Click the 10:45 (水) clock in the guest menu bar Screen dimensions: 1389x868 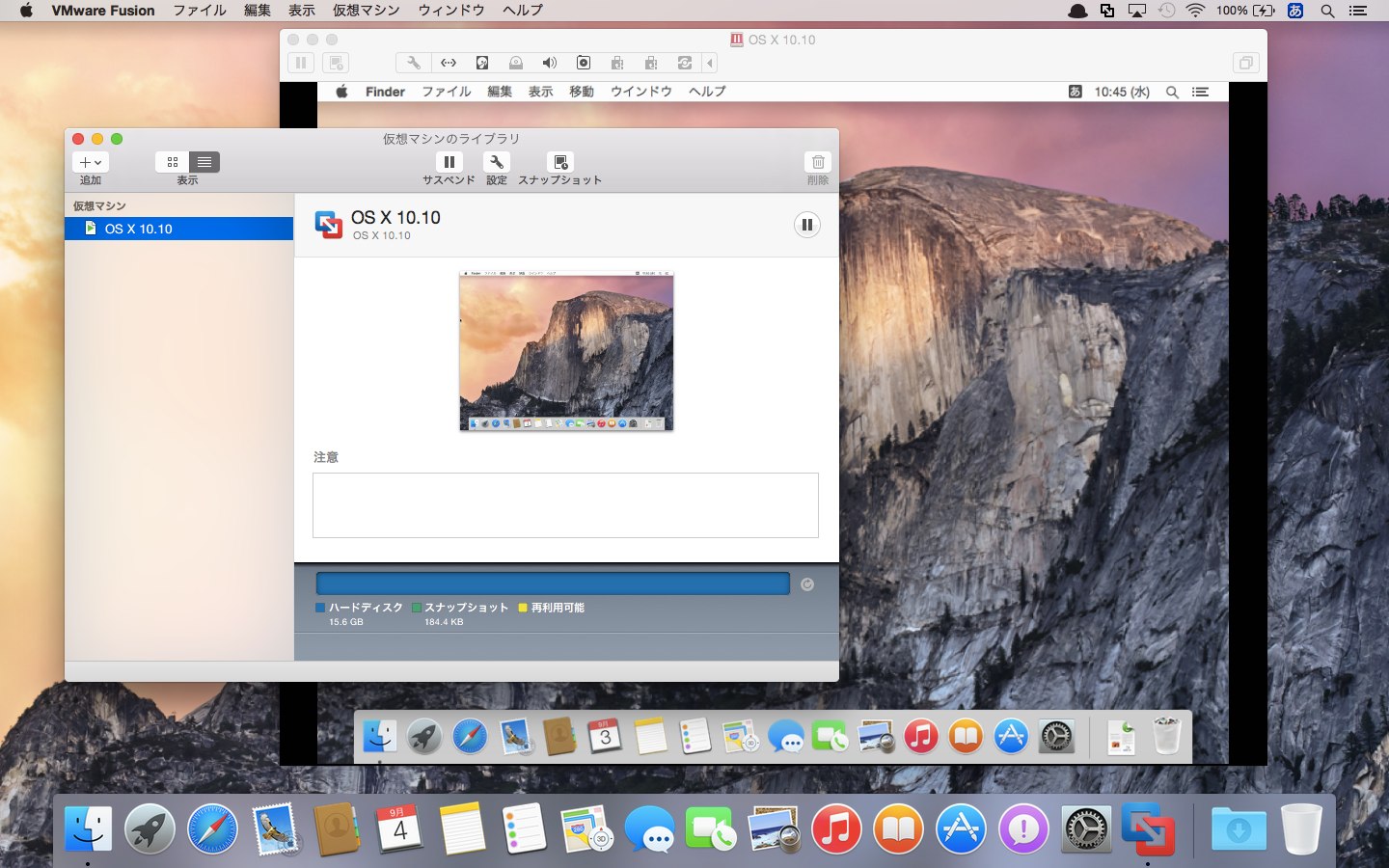pos(1122,92)
